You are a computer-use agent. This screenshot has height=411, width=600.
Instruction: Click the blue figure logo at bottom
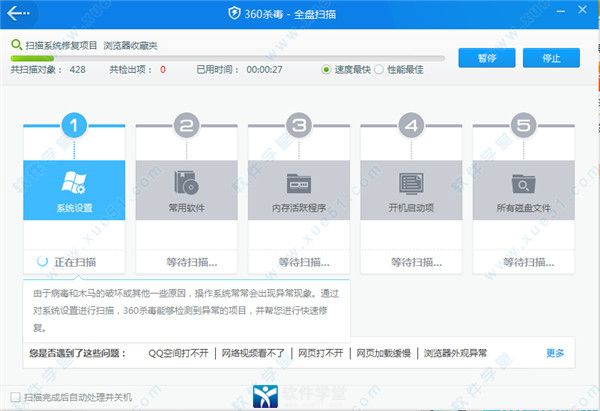point(265,396)
